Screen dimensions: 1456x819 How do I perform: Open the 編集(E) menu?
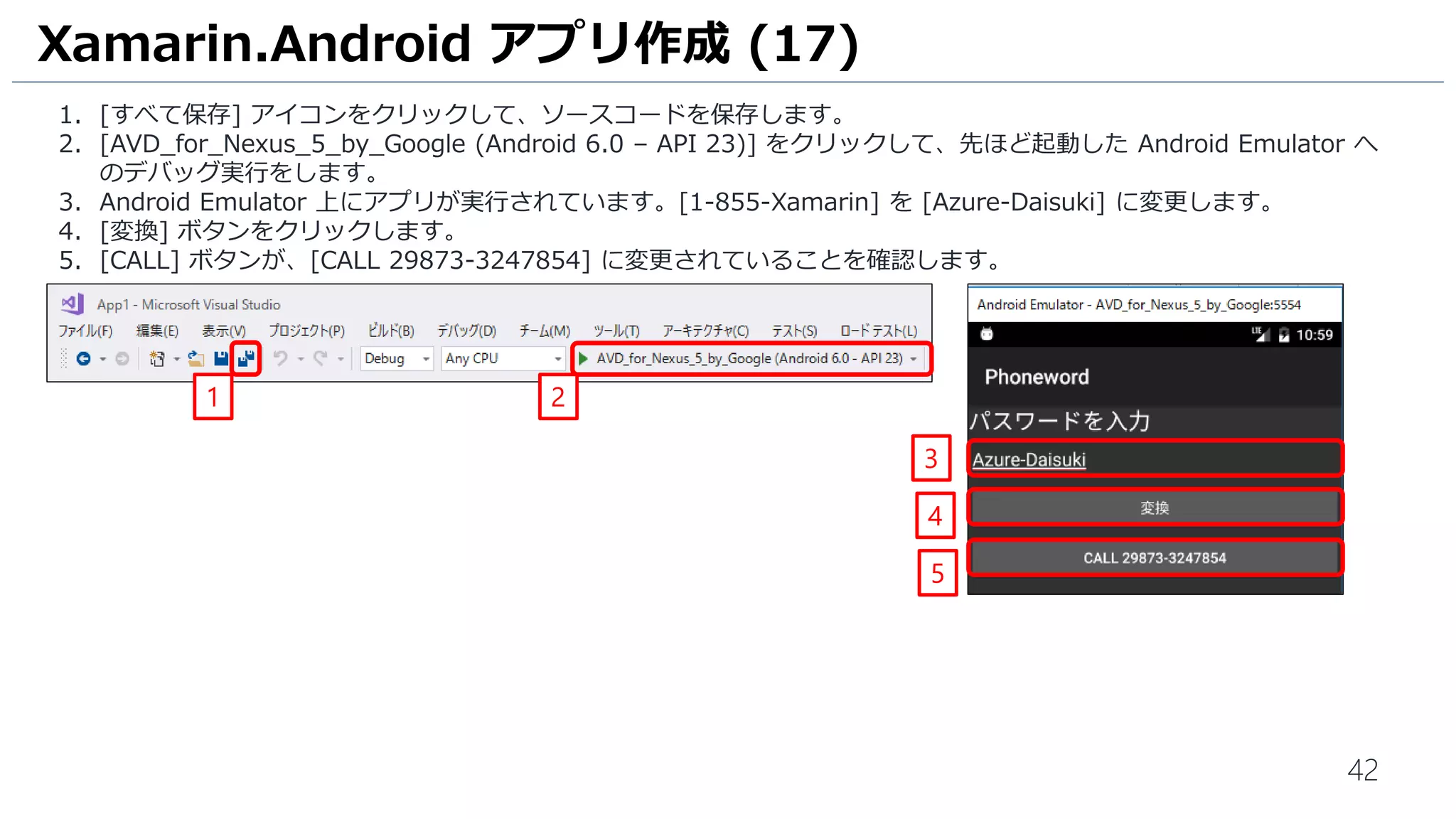coord(157,331)
